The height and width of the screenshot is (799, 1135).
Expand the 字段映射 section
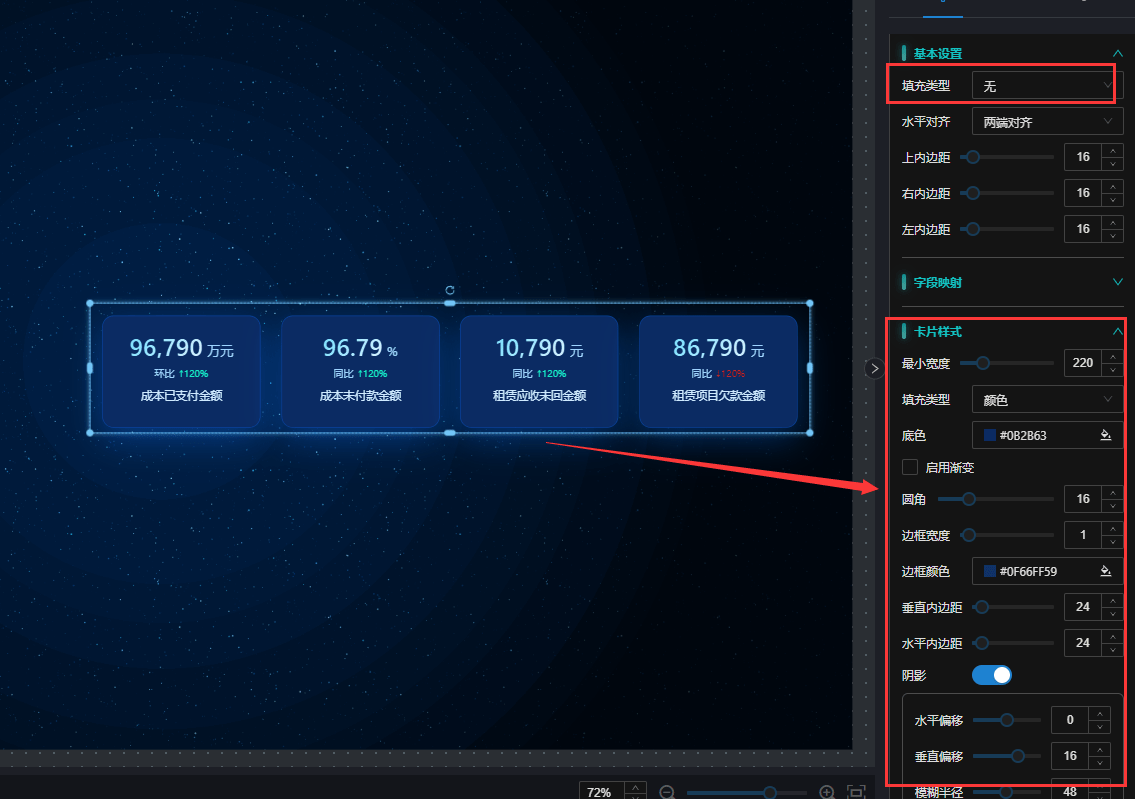click(x=1117, y=282)
